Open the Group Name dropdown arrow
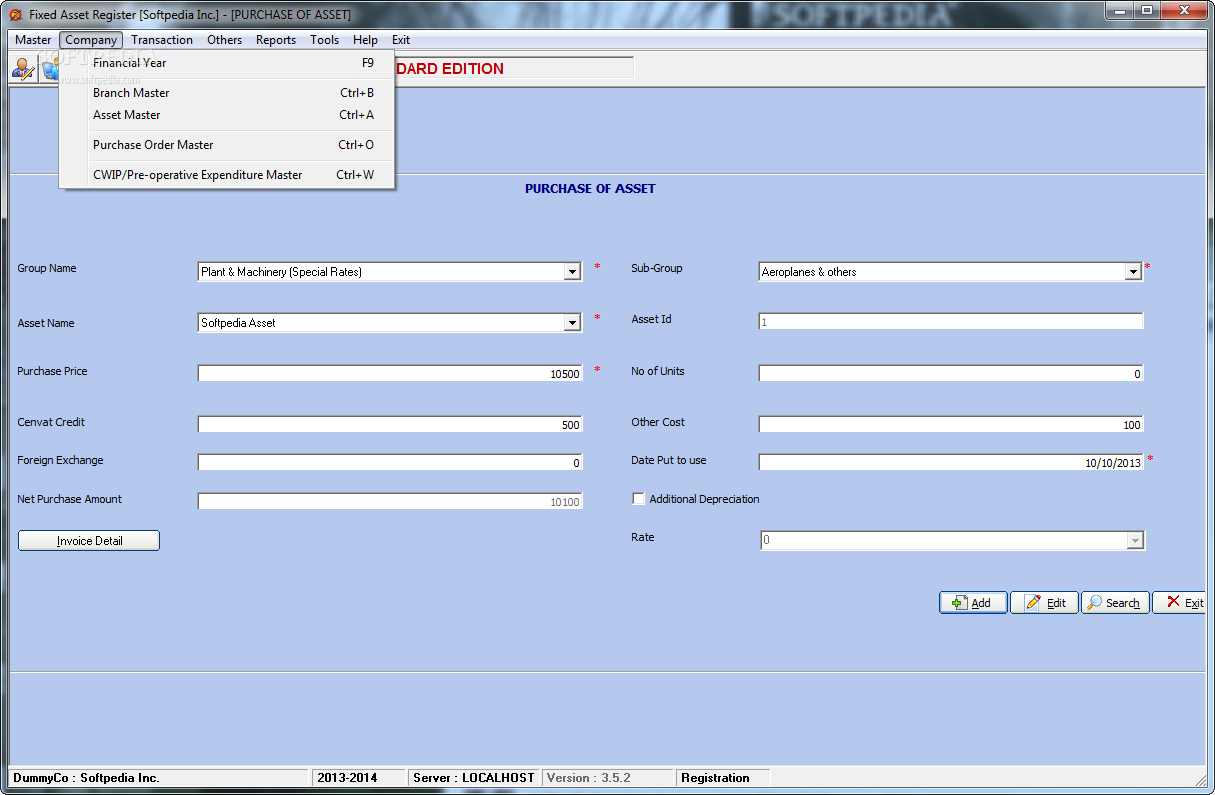1215x795 pixels. point(572,272)
